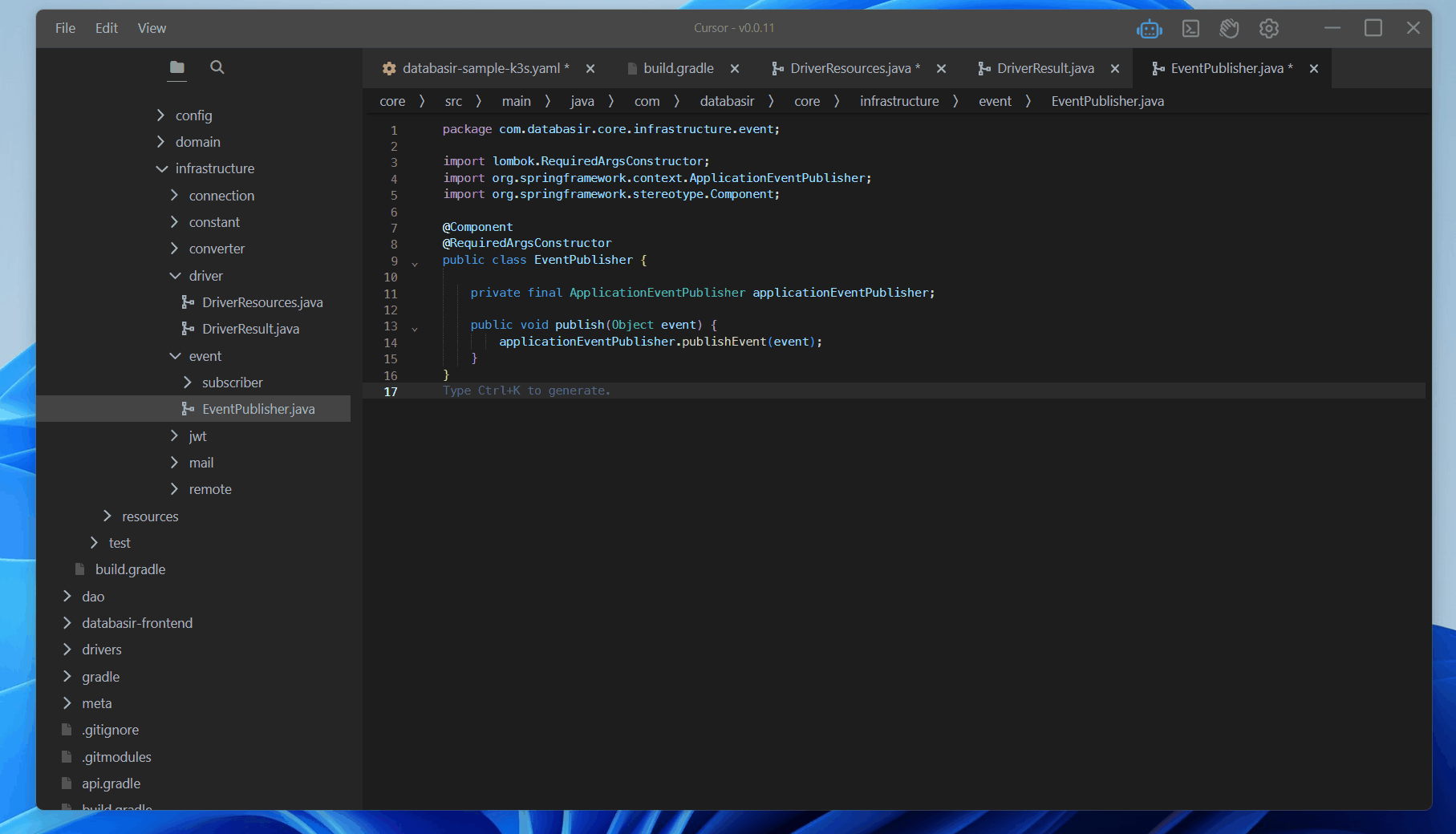1456x834 pixels.
Task: Open settings gear icon
Action: click(x=1268, y=29)
